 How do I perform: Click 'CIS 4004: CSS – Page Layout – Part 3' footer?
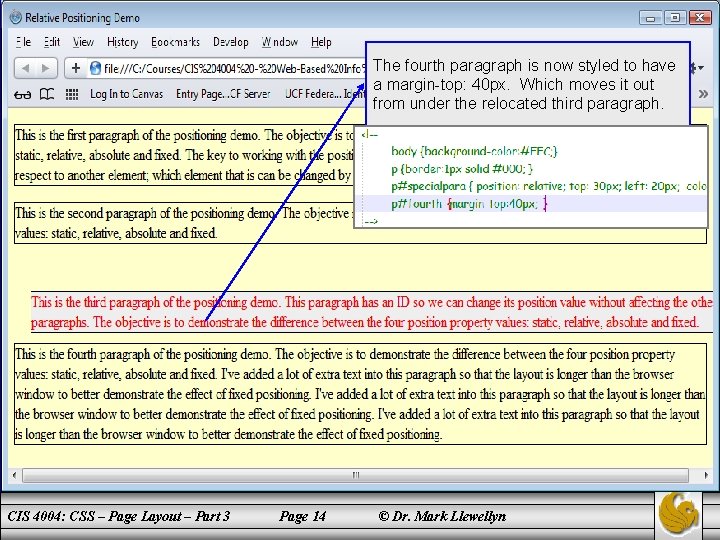tap(118, 516)
